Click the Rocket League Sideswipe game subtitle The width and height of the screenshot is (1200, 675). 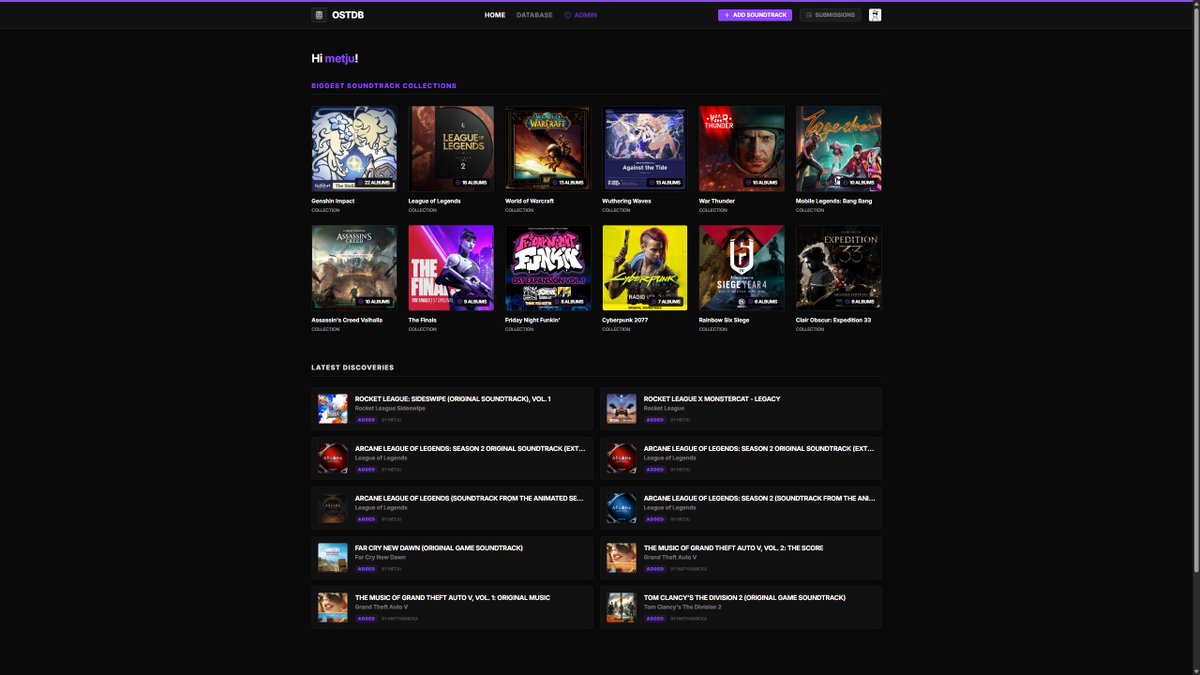point(390,408)
